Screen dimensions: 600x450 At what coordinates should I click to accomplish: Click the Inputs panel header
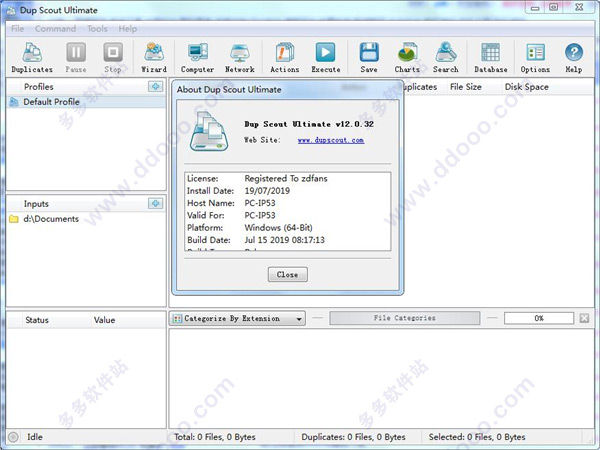(36, 204)
